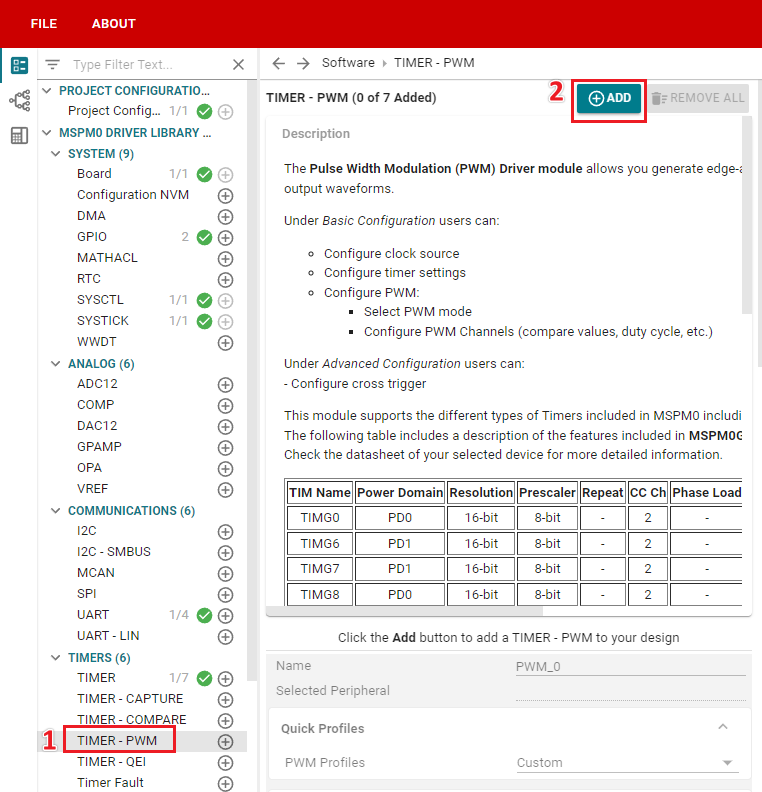
Task: Add a GPIO instance with plus icon
Action: 225,237
